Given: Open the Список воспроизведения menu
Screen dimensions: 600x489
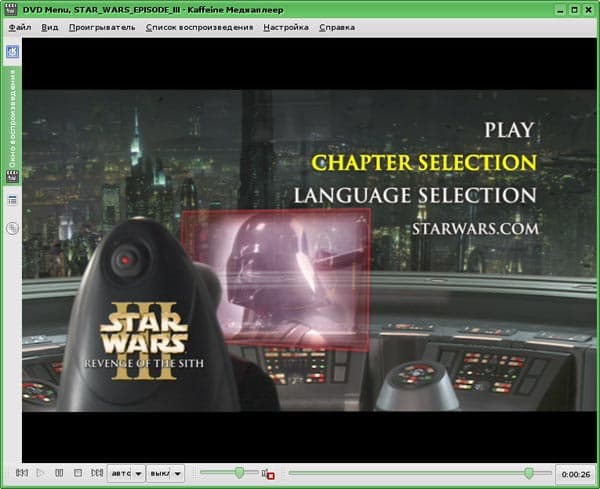Looking at the screenshot, I should [199, 28].
